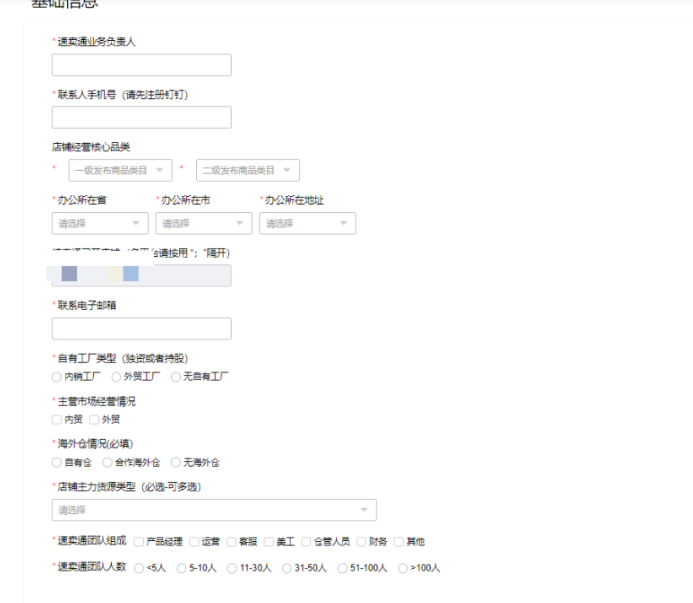Screen dimensions: 693x603
Task: Select the 11-30人 team size option
Action: [233, 568]
